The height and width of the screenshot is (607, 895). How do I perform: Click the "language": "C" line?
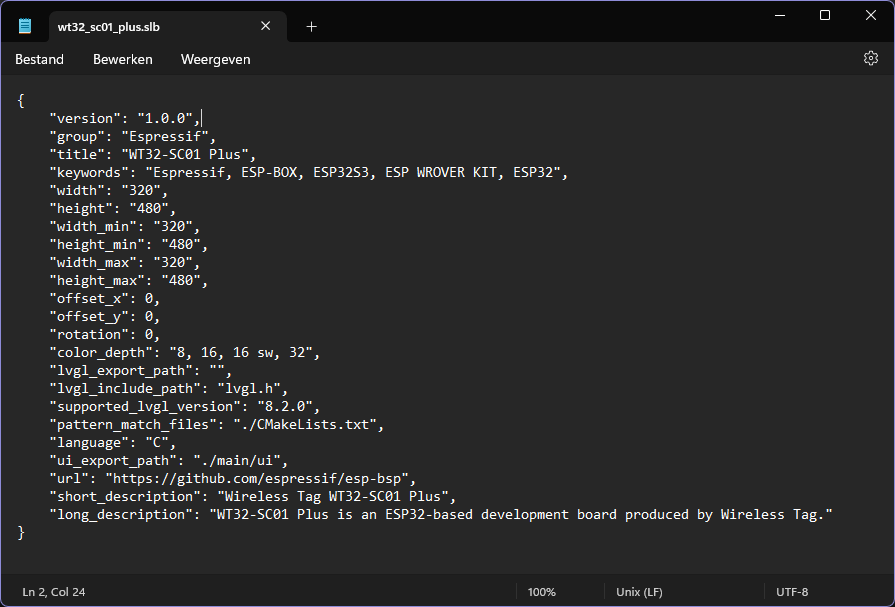112,442
